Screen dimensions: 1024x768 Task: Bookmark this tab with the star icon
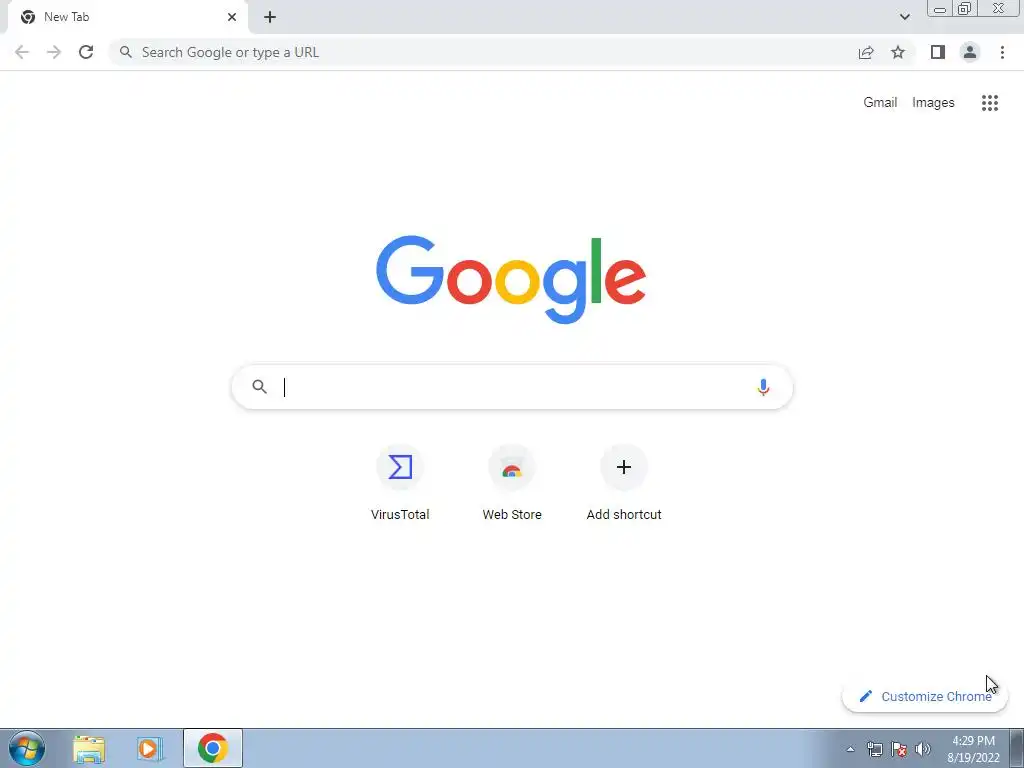[x=898, y=52]
